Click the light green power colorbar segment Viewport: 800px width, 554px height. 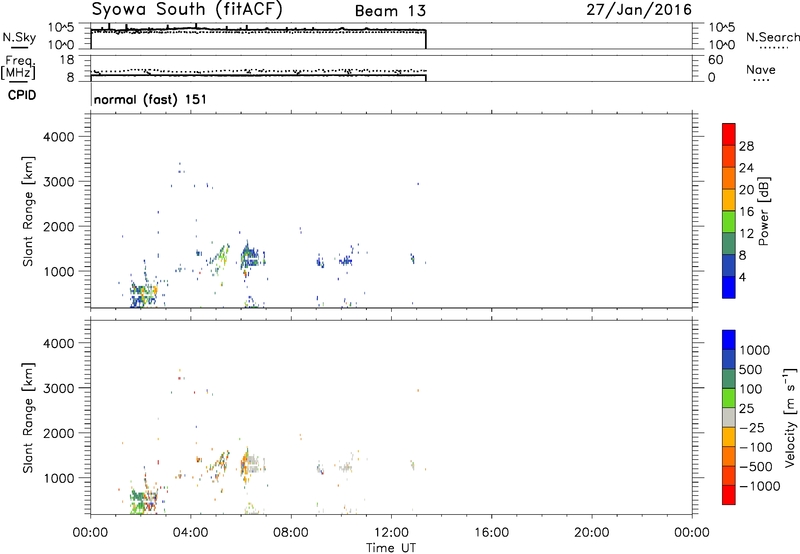[729, 221]
